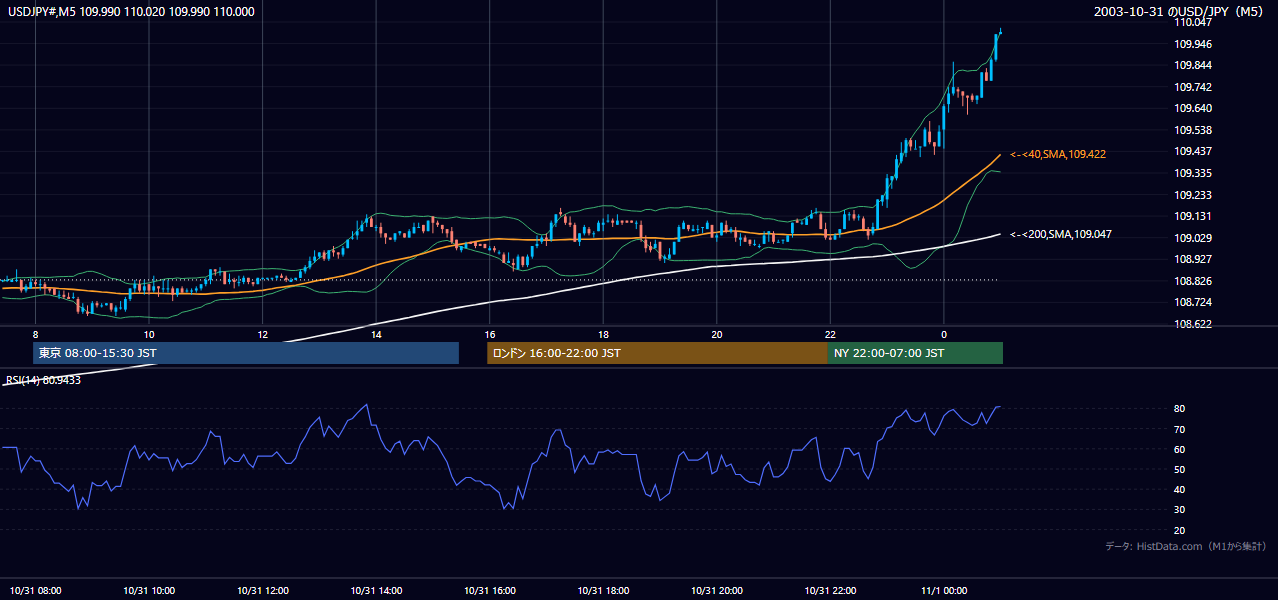Click the 10/31 18:00 bottom date label

(x=603, y=591)
